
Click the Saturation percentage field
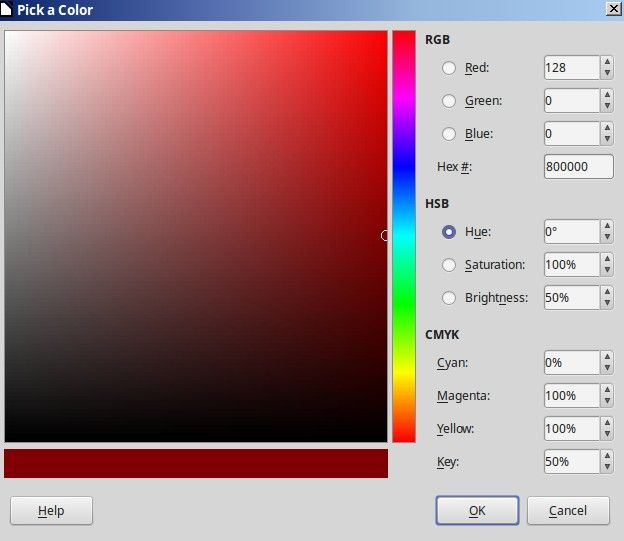571,265
